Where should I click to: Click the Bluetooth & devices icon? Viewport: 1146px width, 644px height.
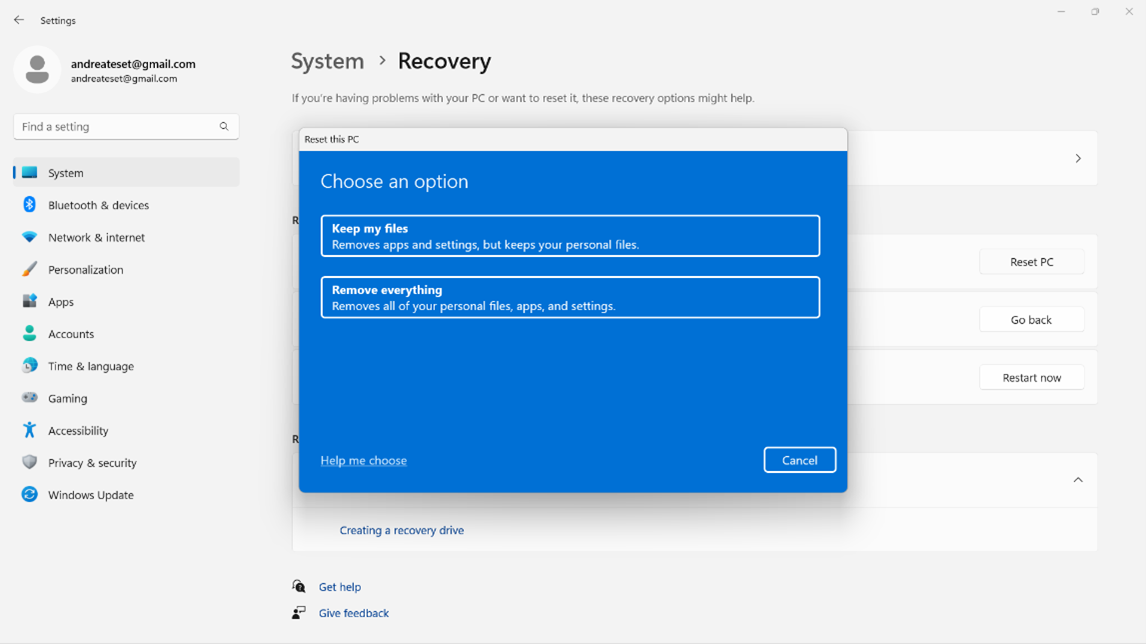coord(29,205)
